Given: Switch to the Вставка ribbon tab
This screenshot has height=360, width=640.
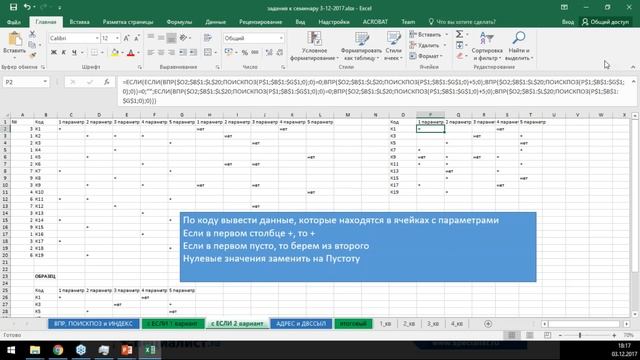Looking at the screenshot, I should pos(79,22).
